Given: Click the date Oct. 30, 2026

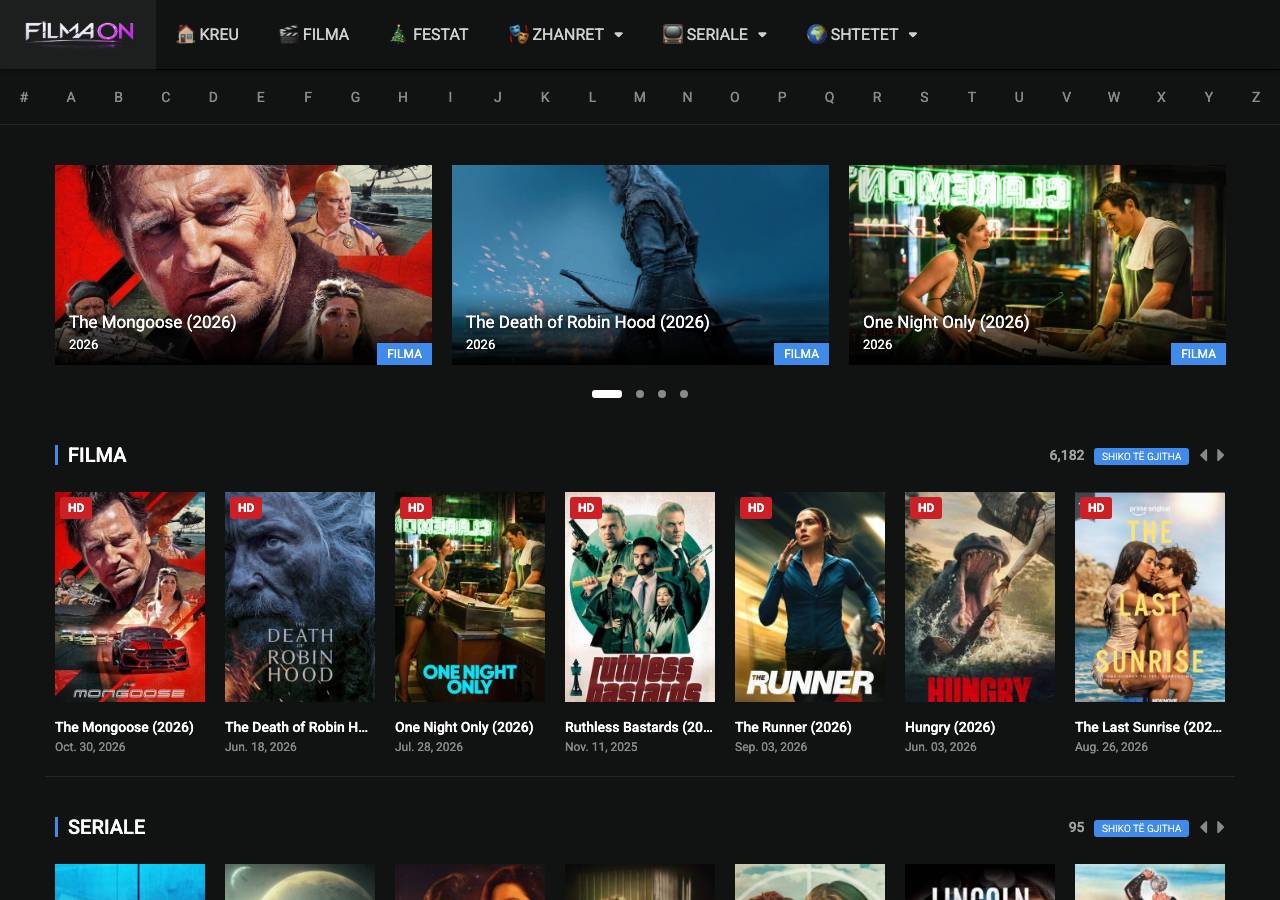Looking at the screenshot, I should [x=90, y=747].
